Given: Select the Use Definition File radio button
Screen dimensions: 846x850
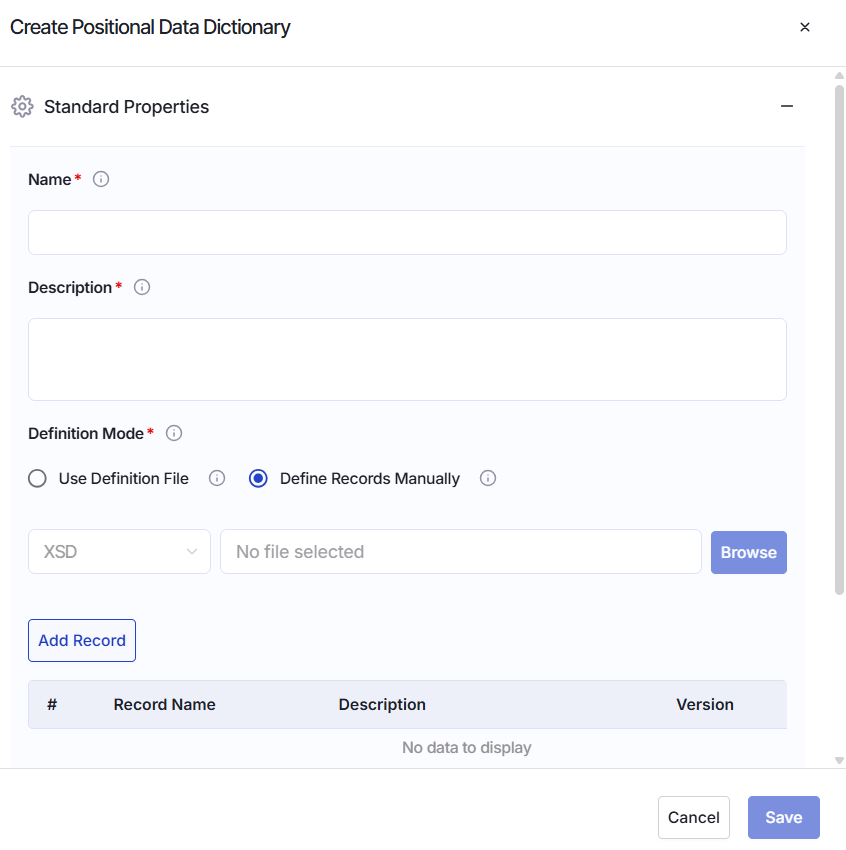Looking at the screenshot, I should click(x=37, y=479).
